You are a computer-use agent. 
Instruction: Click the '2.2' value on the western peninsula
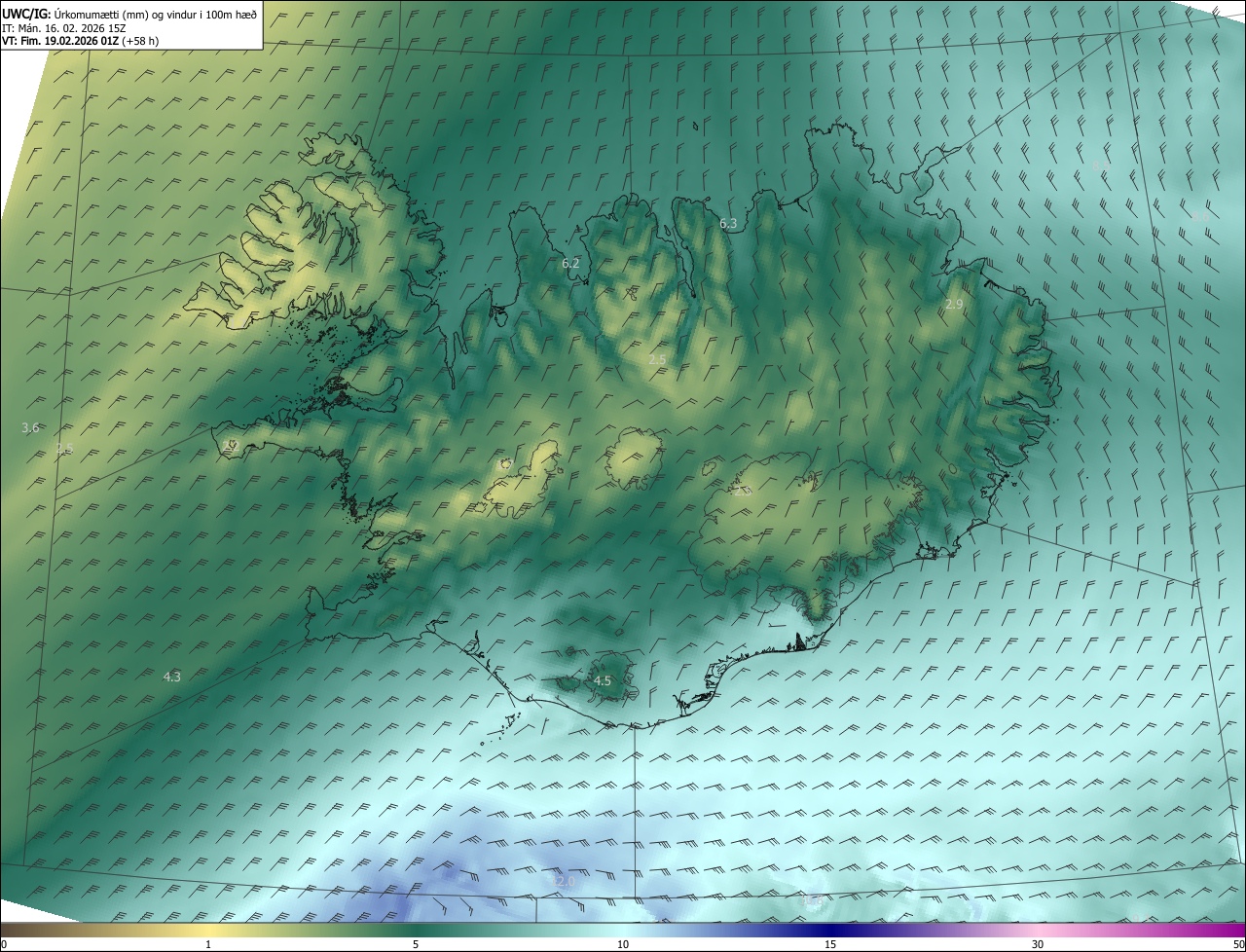pos(230,445)
